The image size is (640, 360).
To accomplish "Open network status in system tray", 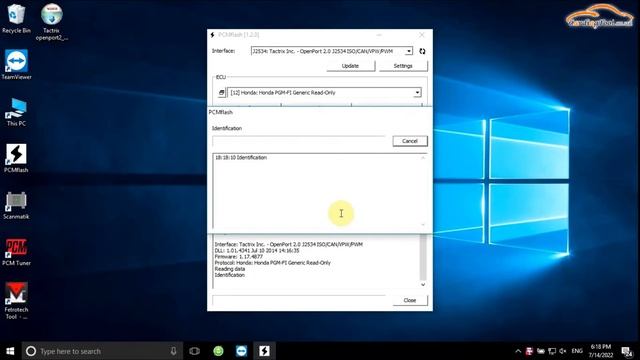I will pyautogui.click(x=552, y=351).
